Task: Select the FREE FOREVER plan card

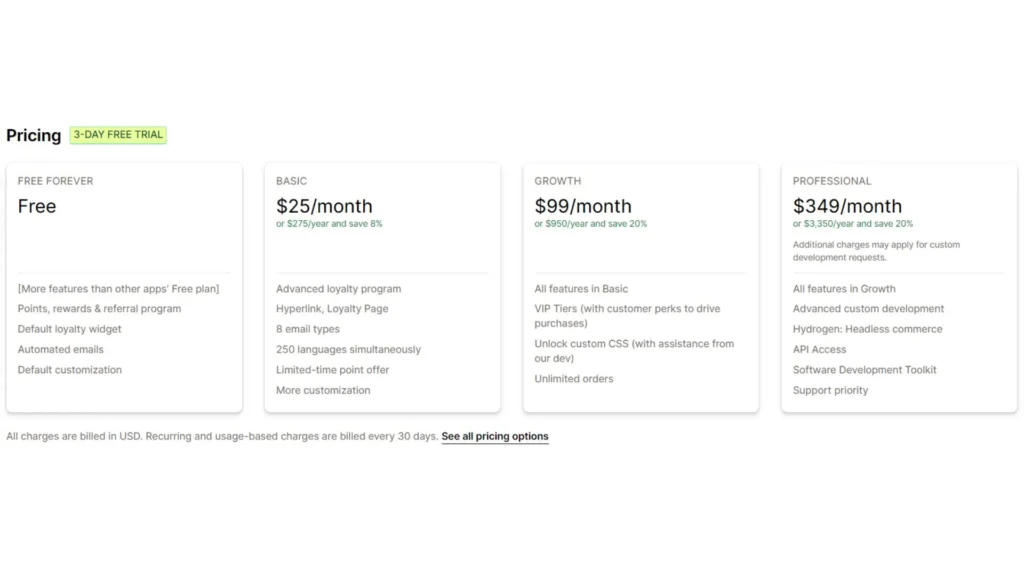Action: point(124,240)
